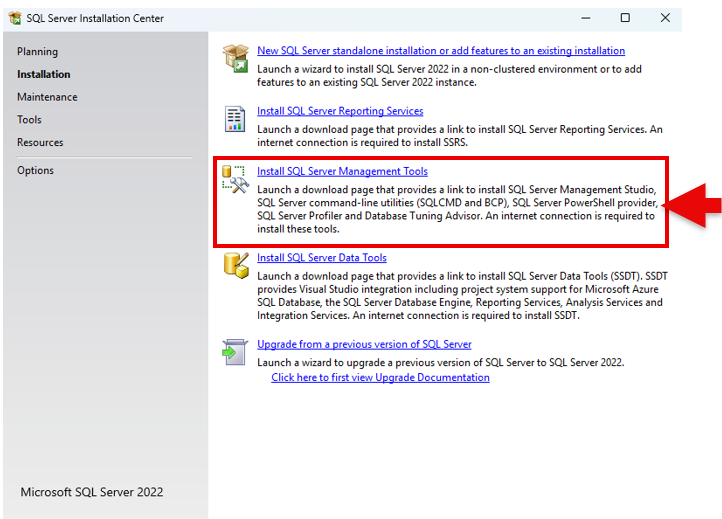Click the Reporting Services description text
722x519 pixels.
[x=460, y=136]
